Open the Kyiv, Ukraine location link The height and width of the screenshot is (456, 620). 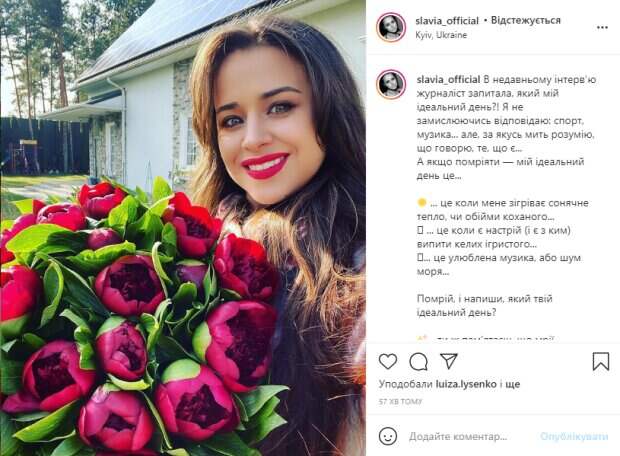click(441, 35)
